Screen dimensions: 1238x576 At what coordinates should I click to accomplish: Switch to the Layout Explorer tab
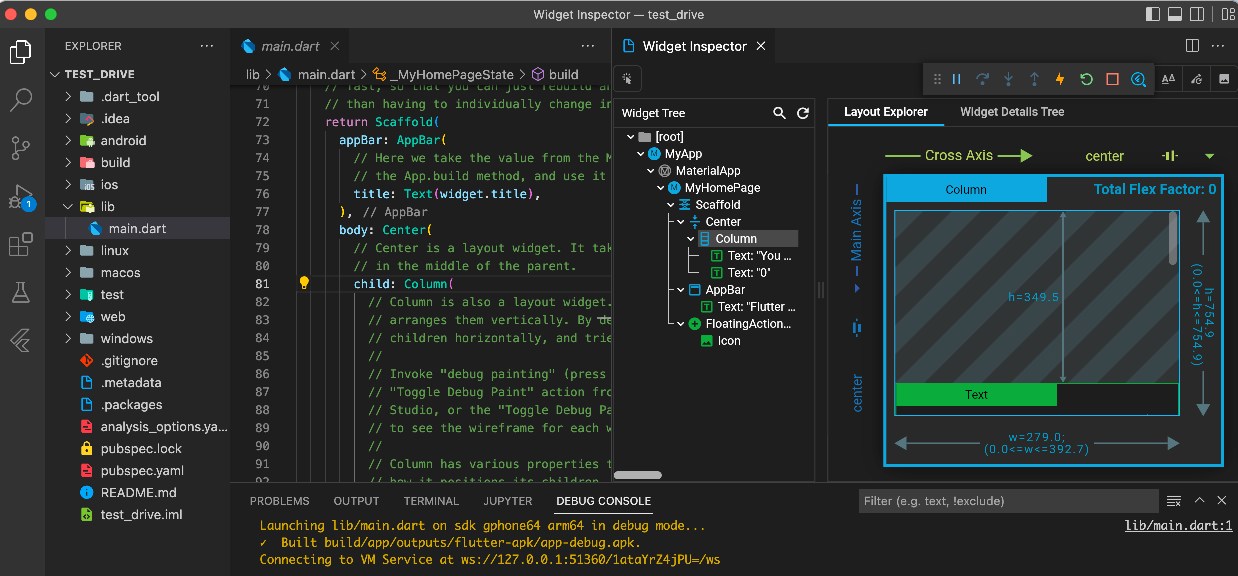886,112
